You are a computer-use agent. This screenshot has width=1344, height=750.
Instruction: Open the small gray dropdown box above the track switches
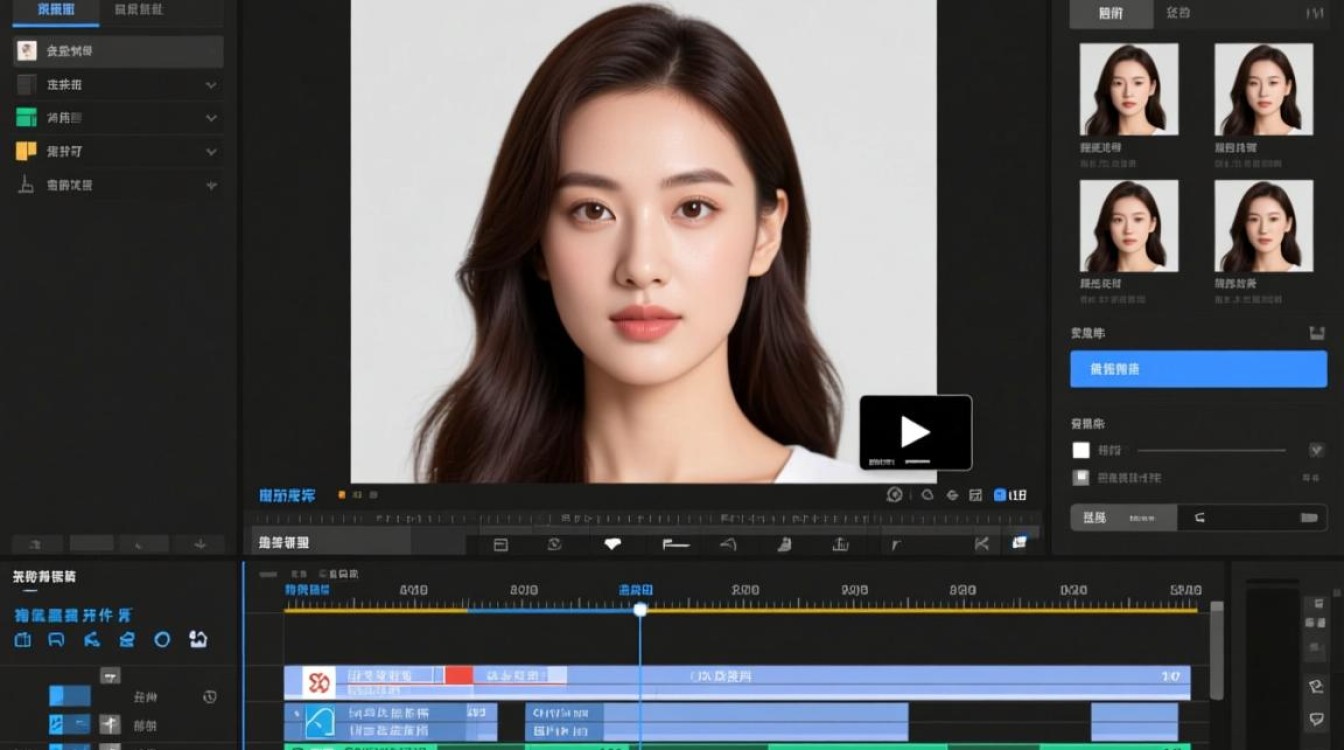(110, 675)
